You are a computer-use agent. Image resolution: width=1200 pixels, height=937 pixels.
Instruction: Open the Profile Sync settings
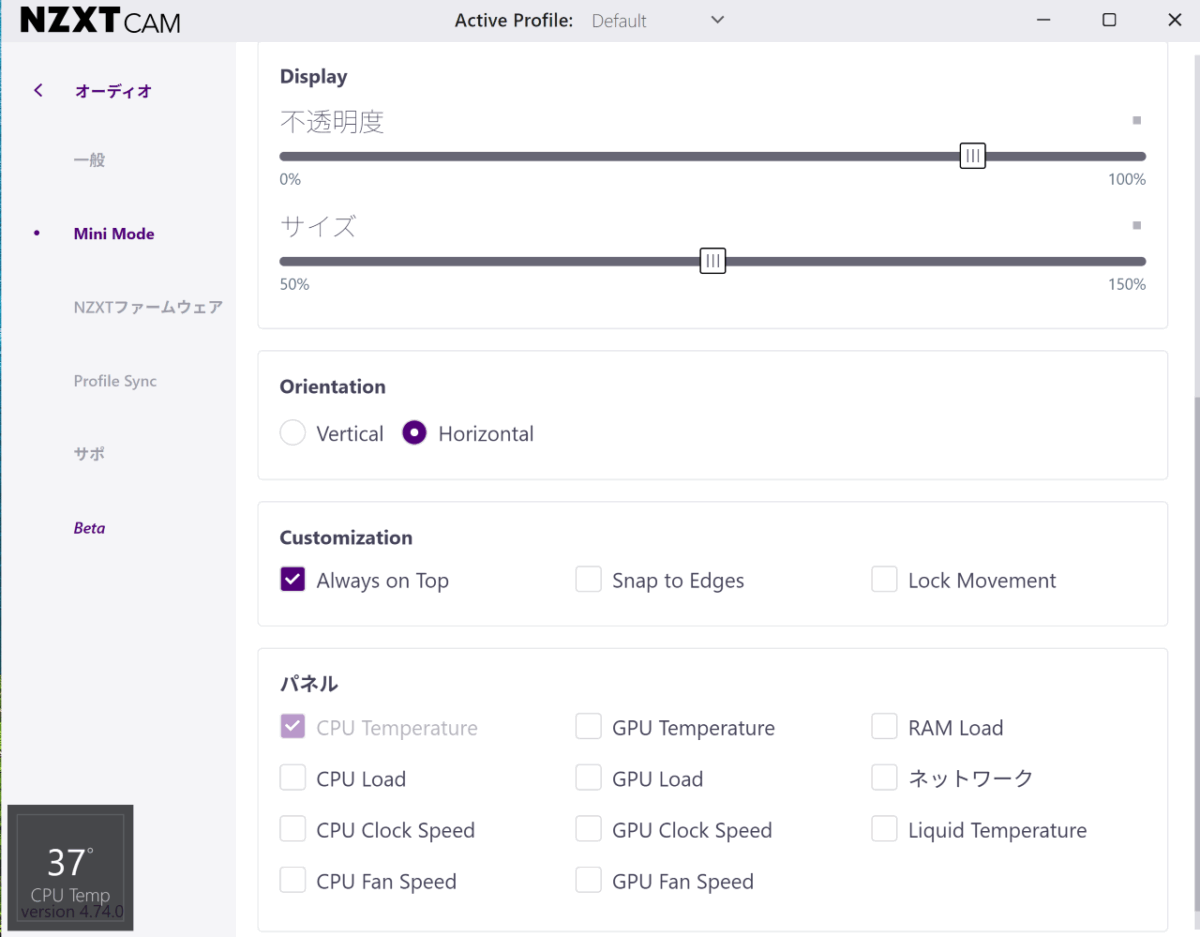(x=114, y=381)
